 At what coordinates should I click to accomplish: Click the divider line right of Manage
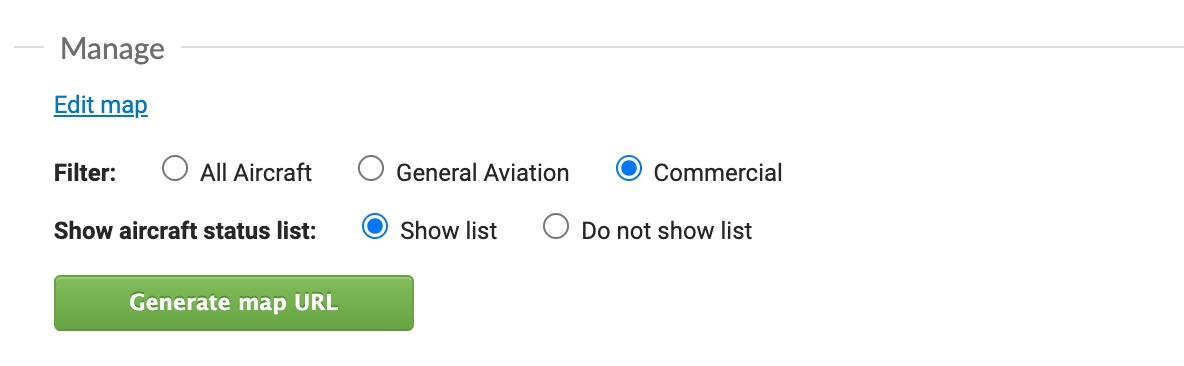(x=683, y=47)
